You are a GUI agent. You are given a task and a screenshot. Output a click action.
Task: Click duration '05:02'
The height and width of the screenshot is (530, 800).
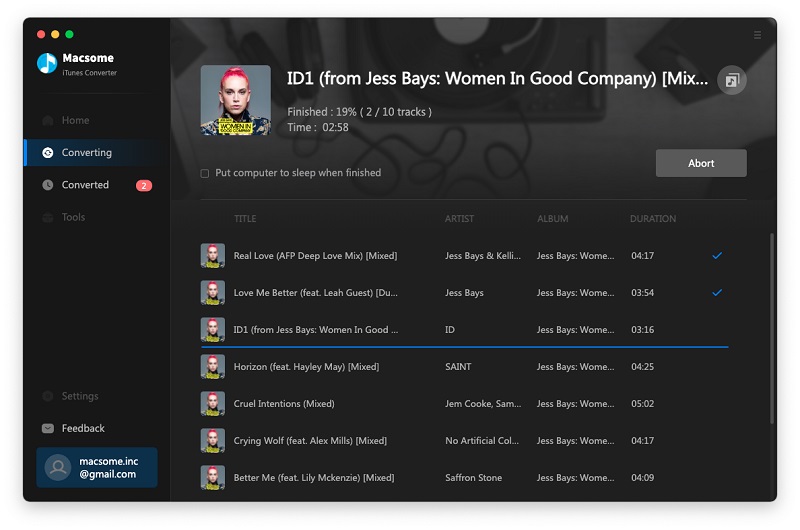coord(642,403)
